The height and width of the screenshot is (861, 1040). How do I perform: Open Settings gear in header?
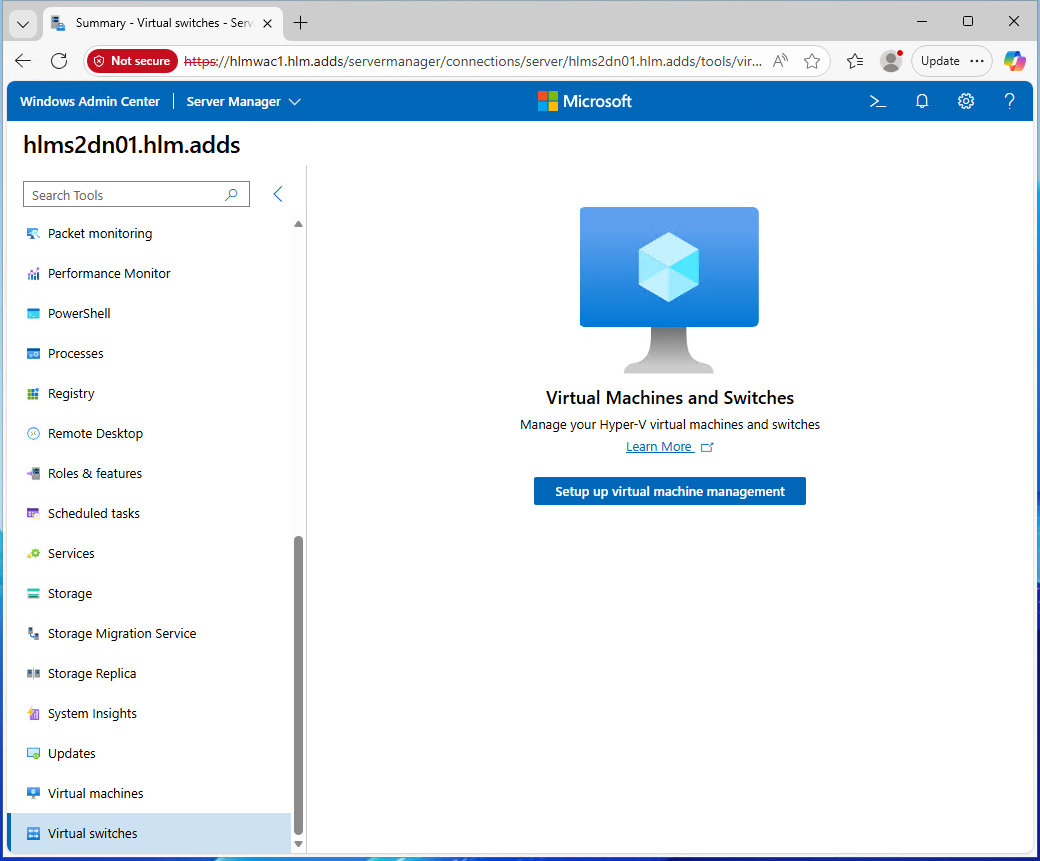click(966, 101)
